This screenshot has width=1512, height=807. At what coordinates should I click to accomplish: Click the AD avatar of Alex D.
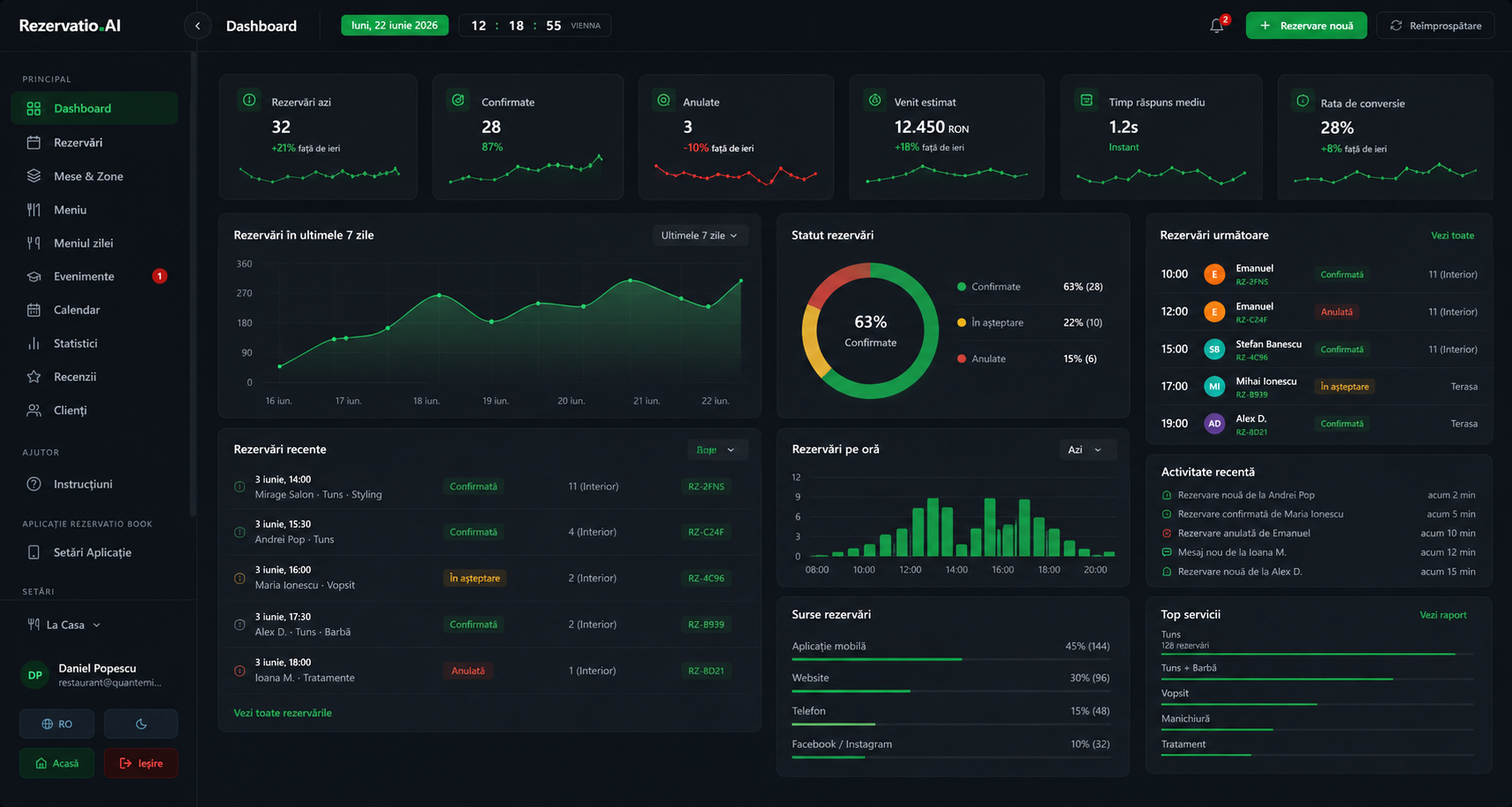tap(1214, 423)
